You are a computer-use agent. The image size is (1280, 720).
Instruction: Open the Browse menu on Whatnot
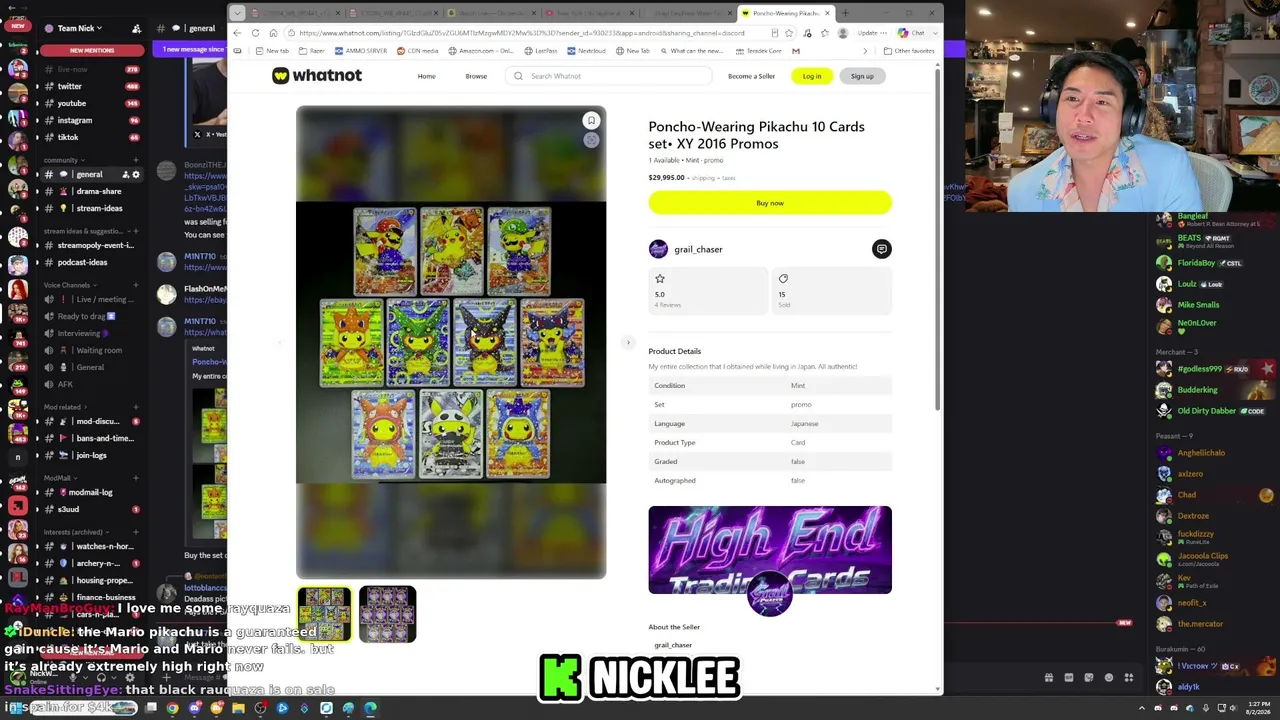coord(476,76)
